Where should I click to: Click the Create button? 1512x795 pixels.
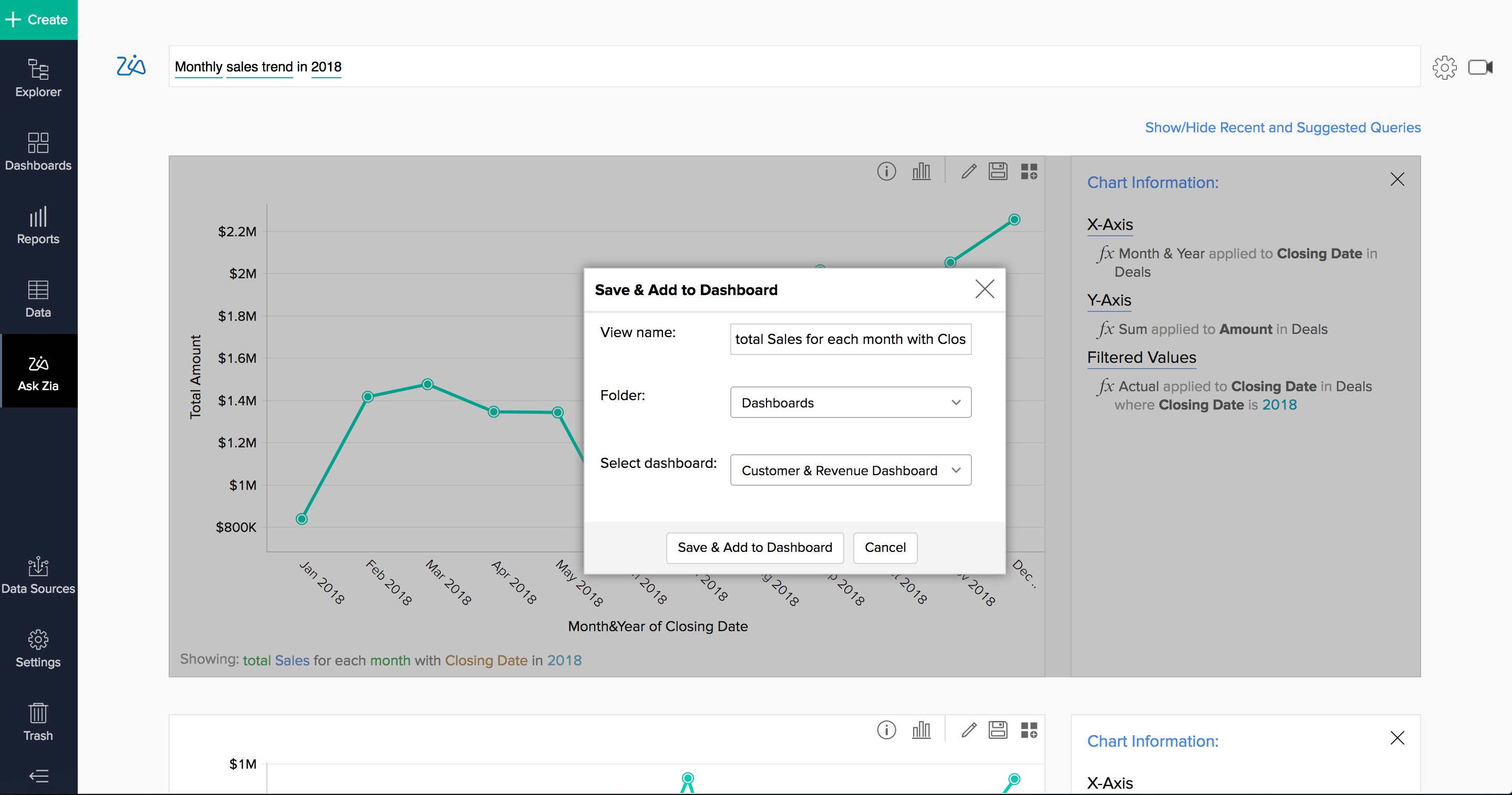click(x=38, y=19)
